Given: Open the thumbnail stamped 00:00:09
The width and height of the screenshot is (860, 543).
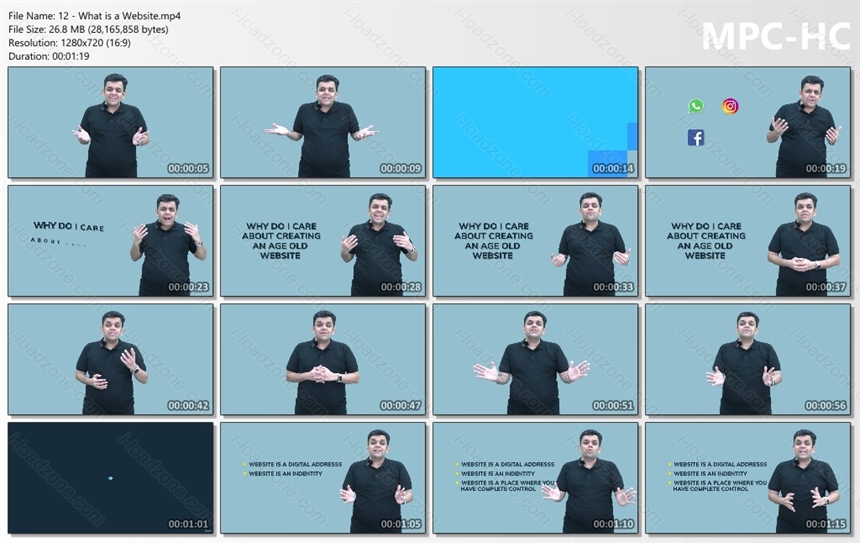Looking at the screenshot, I should coord(323,122).
